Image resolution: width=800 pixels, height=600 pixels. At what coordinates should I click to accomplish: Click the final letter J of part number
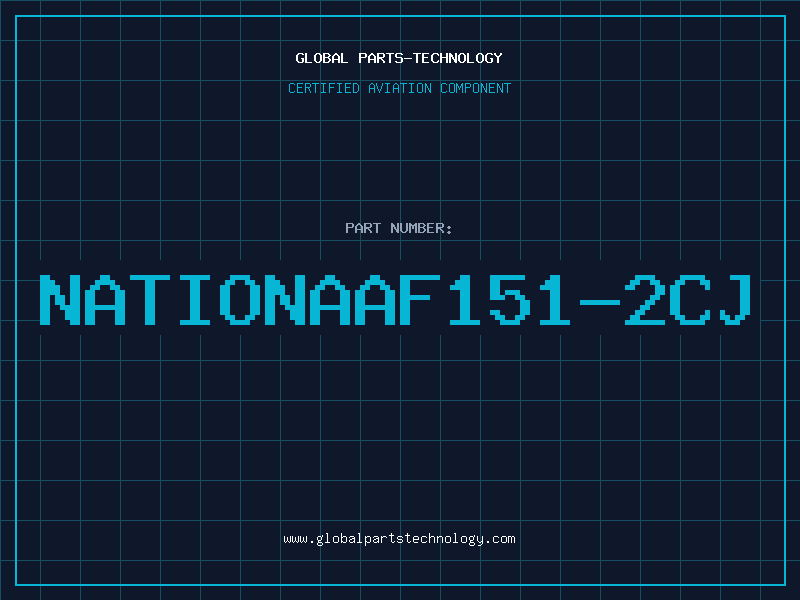(736, 300)
